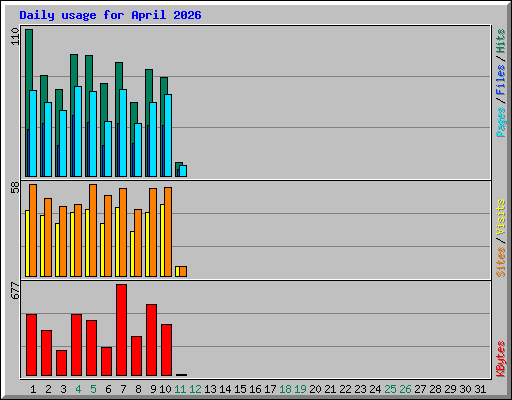Screen dimensions: 512x400
Task: Click the chart title 'Daily usage for April 2026'
Action: click(x=110, y=15)
